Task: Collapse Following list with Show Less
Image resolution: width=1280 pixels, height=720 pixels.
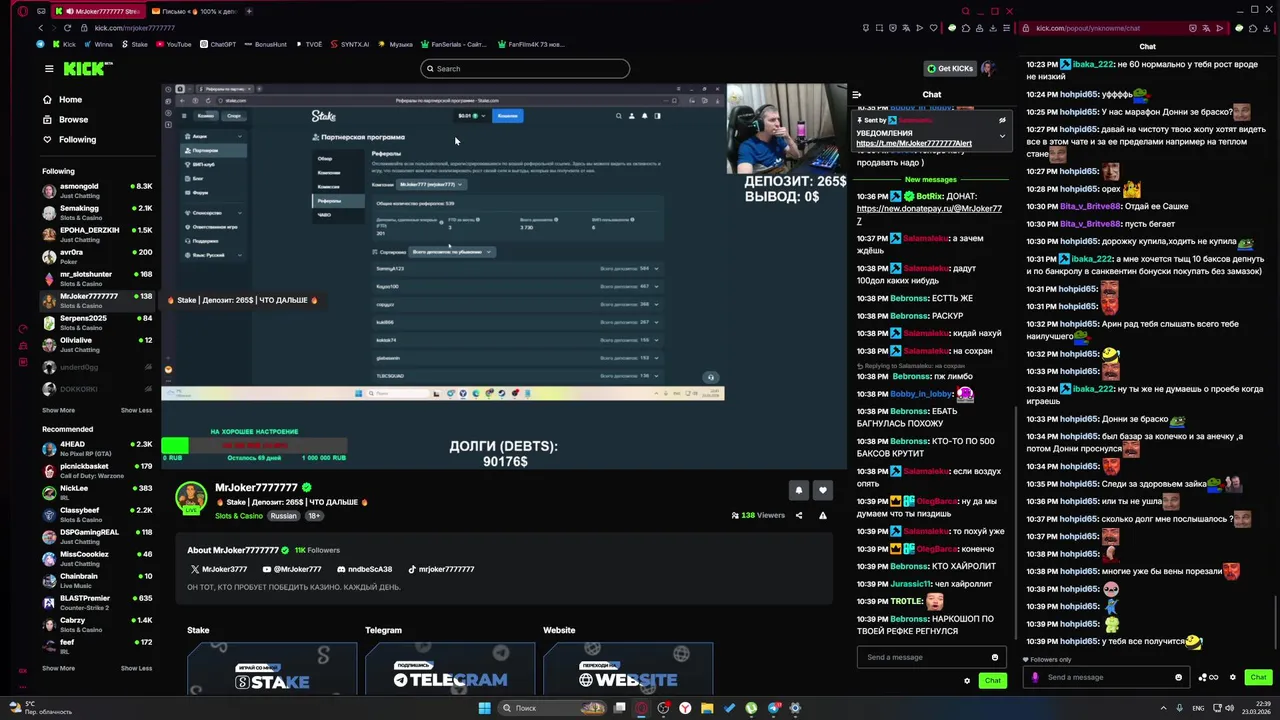Action: (x=136, y=410)
